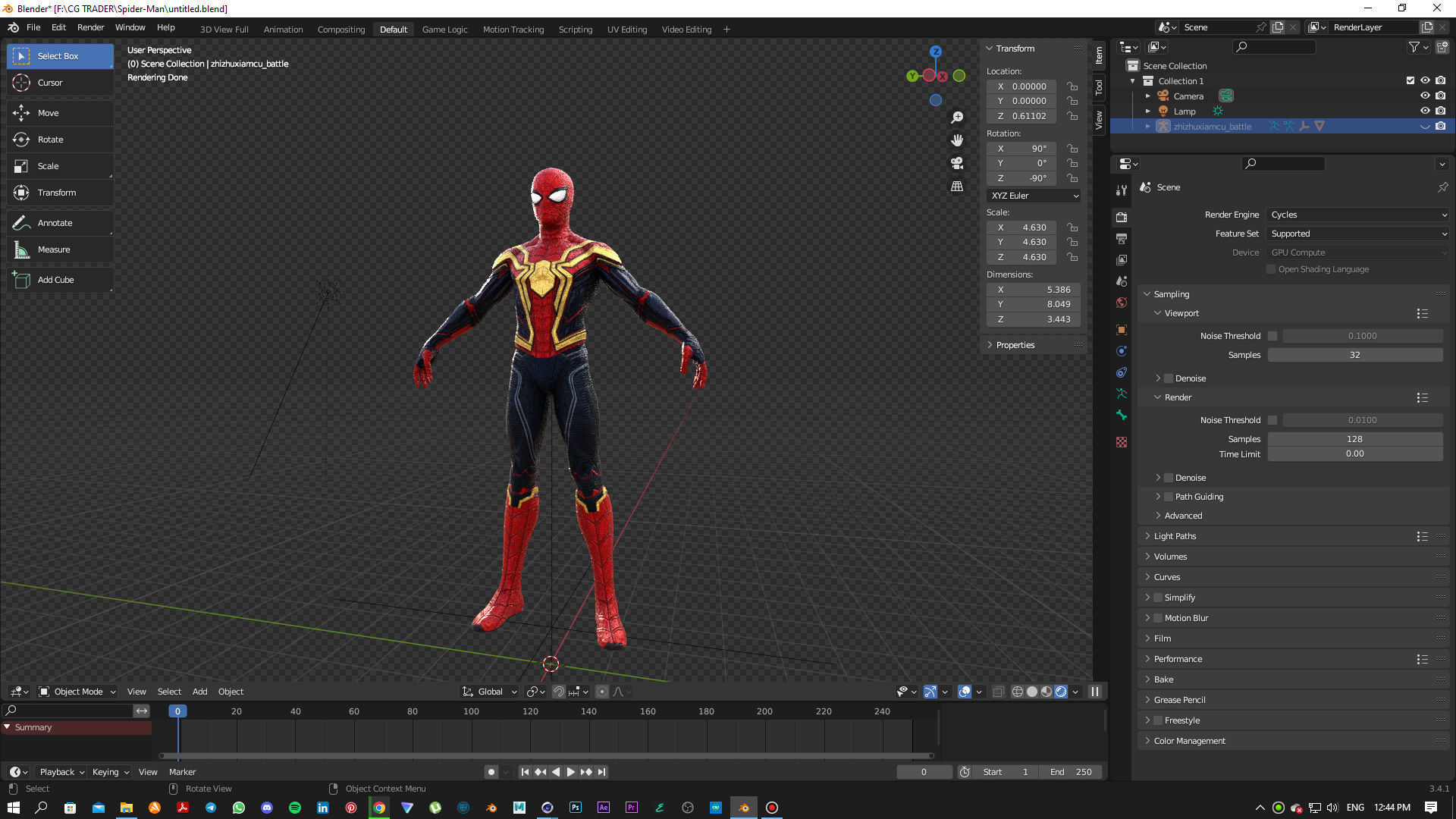The width and height of the screenshot is (1456, 819).
Task: Select the Rotate tool
Action: pos(60,140)
